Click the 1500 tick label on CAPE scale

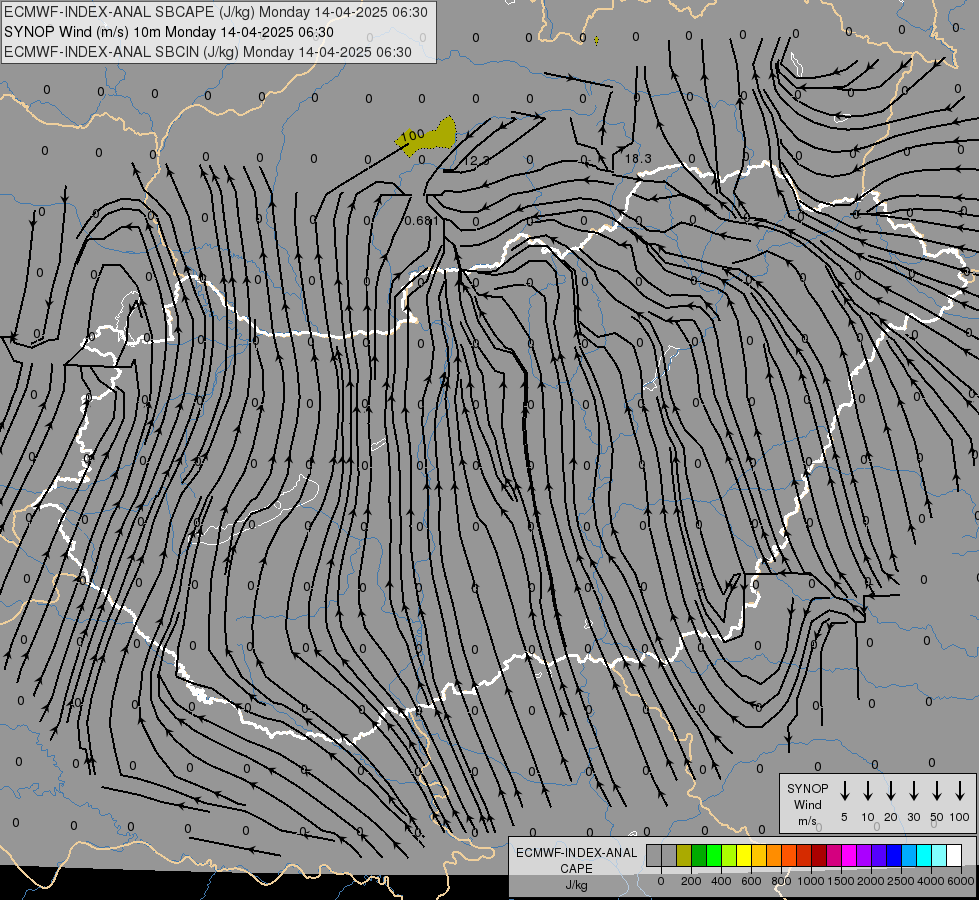coord(841,881)
